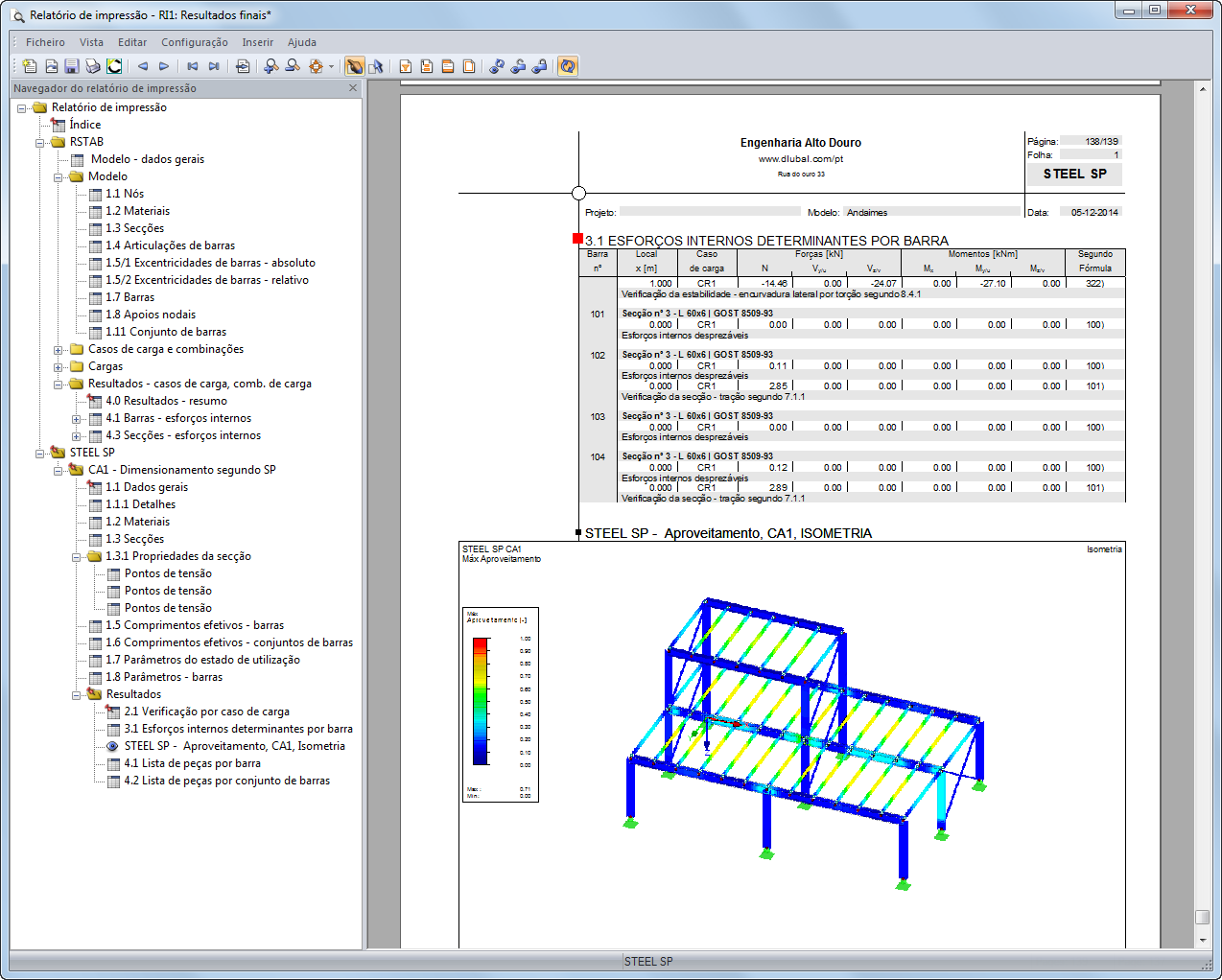1222x980 pixels.
Task: Expand the Cargas folder
Action: (59, 366)
